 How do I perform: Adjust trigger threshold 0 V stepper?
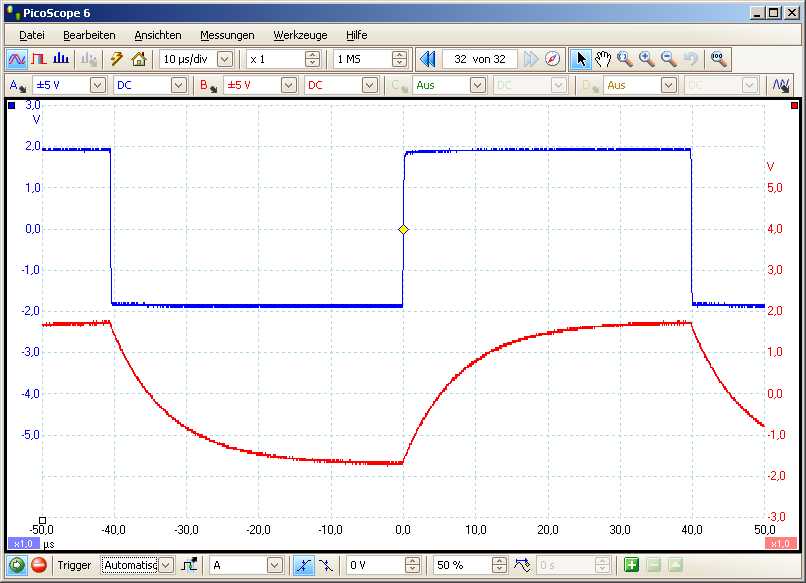(412, 566)
